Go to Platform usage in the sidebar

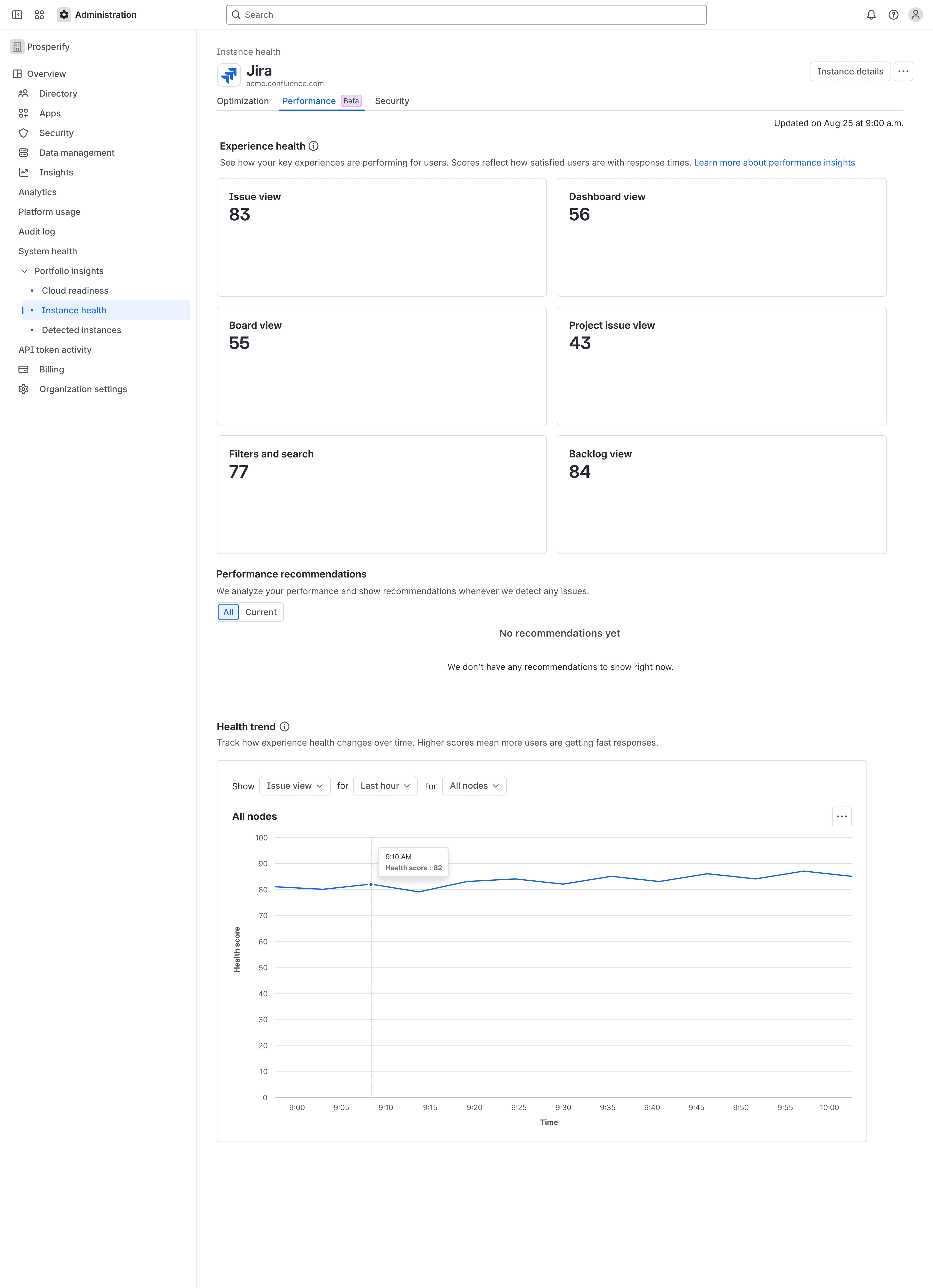click(49, 212)
